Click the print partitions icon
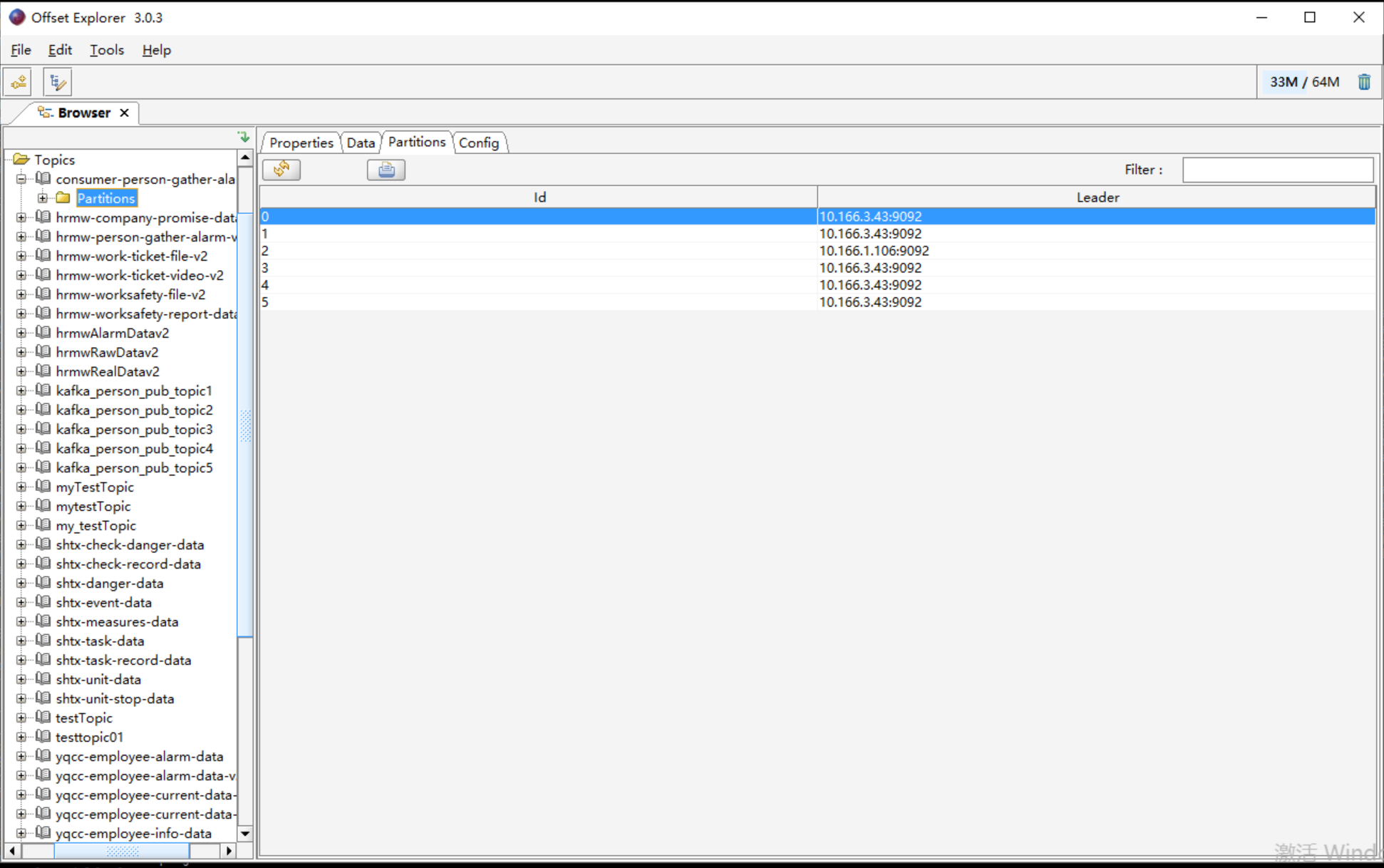This screenshot has height=868, width=1384. (386, 170)
